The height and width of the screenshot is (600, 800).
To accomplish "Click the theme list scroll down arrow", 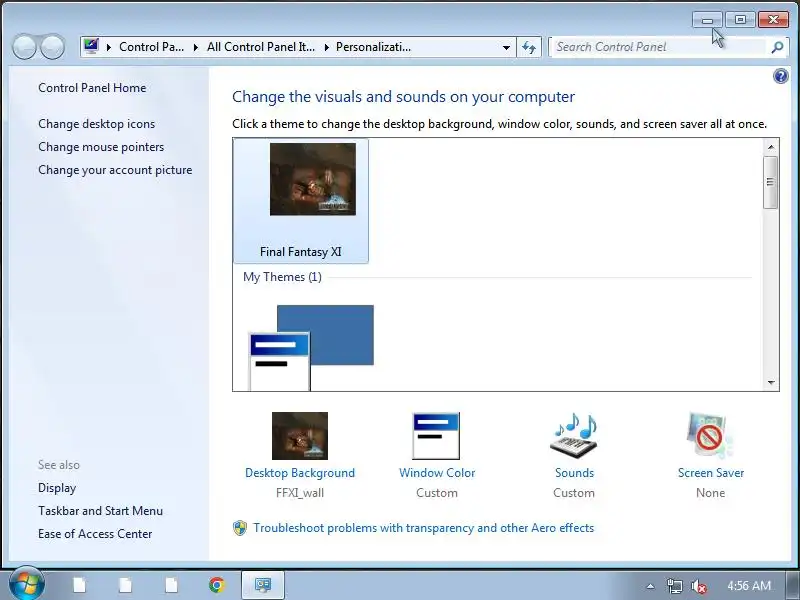I will [x=771, y=383].
